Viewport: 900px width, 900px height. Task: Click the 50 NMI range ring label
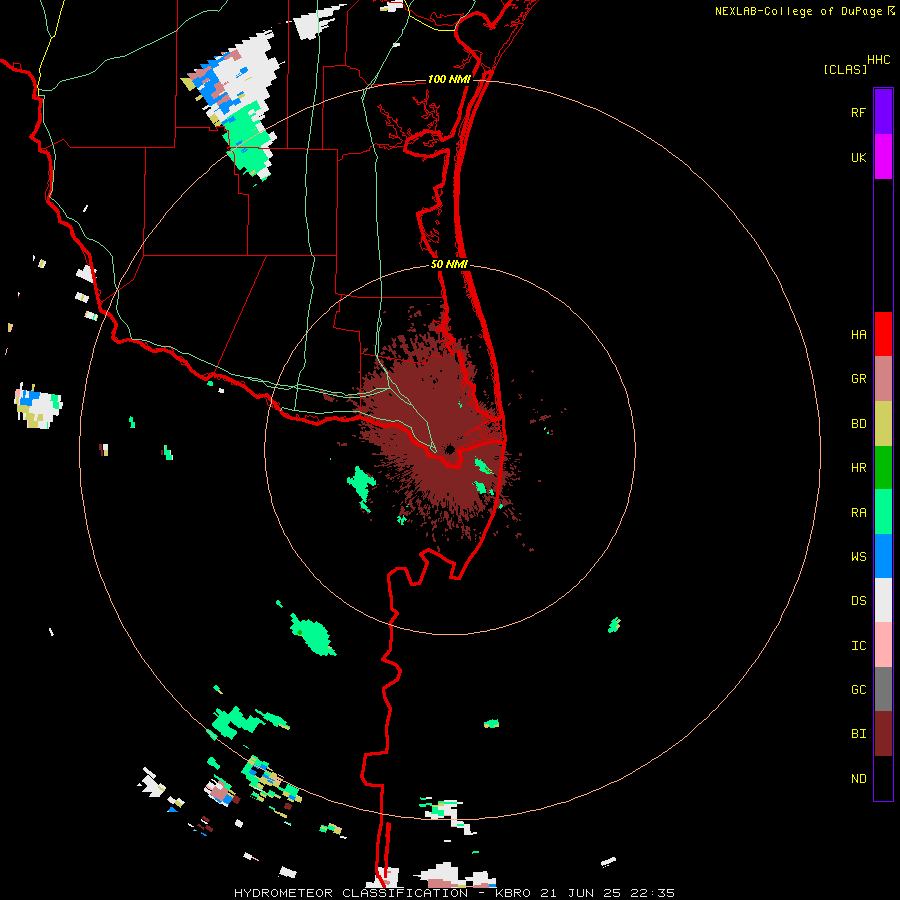449,265
